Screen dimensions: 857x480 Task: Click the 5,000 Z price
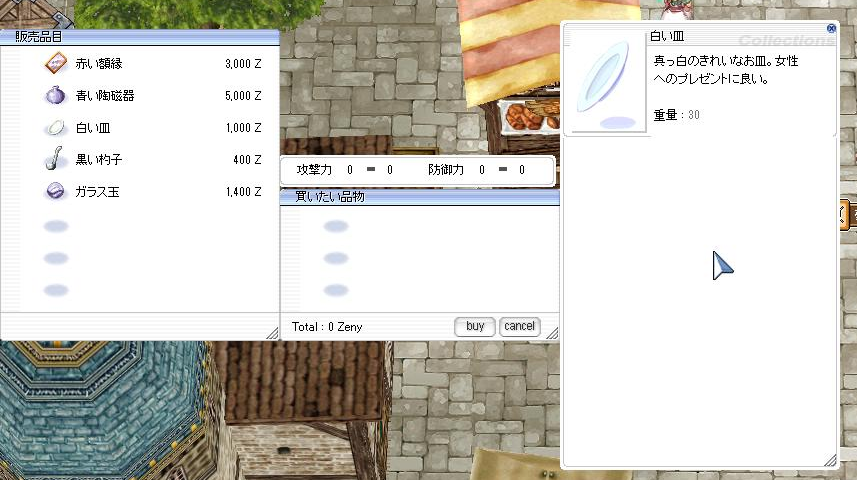click(x=243, y=96)
